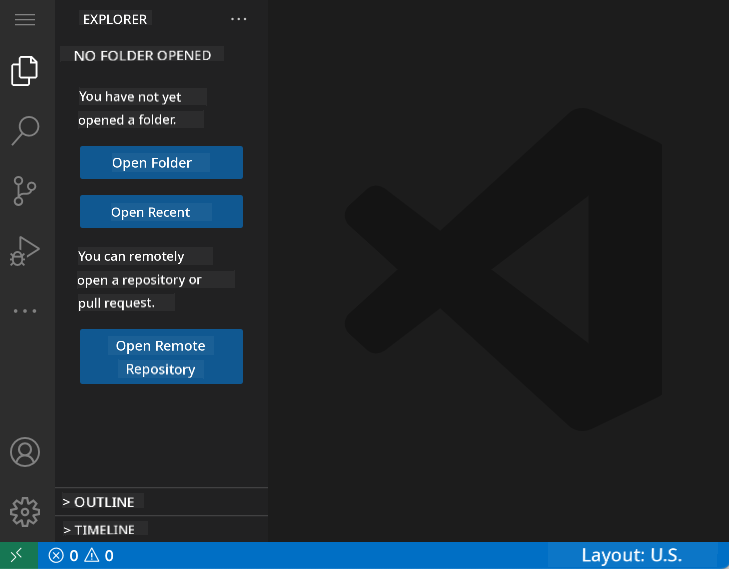Open the hamburger application menu
This screenshot has width=729, height=569.
coord(25,19)
